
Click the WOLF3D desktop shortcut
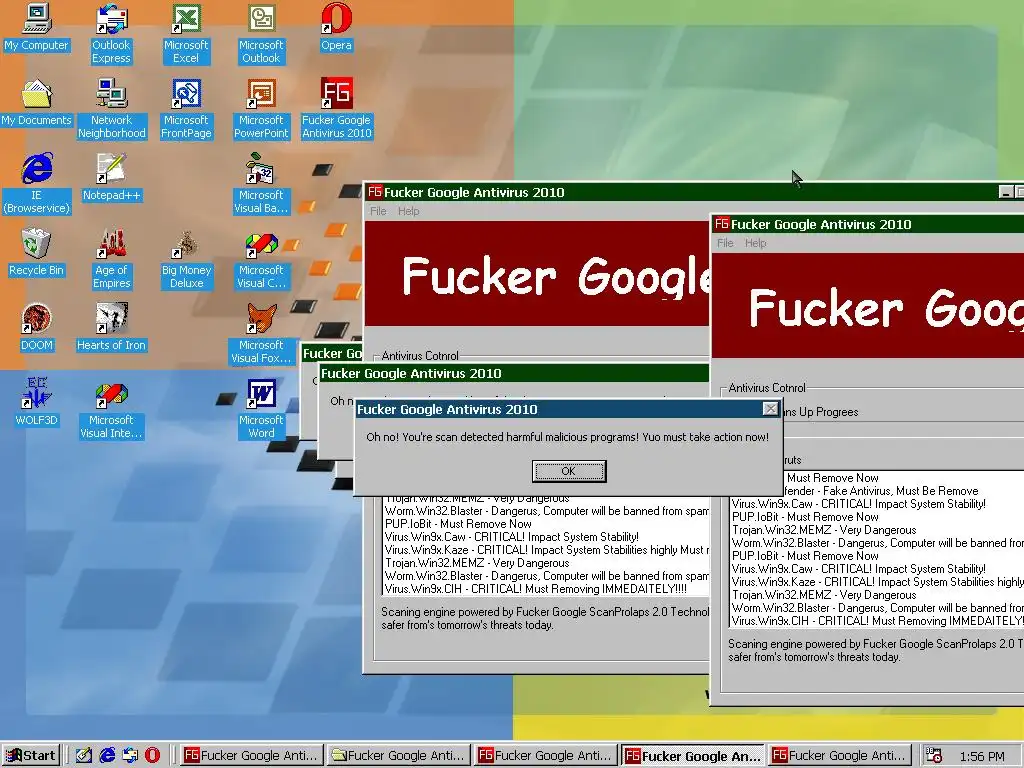[36, 403]
